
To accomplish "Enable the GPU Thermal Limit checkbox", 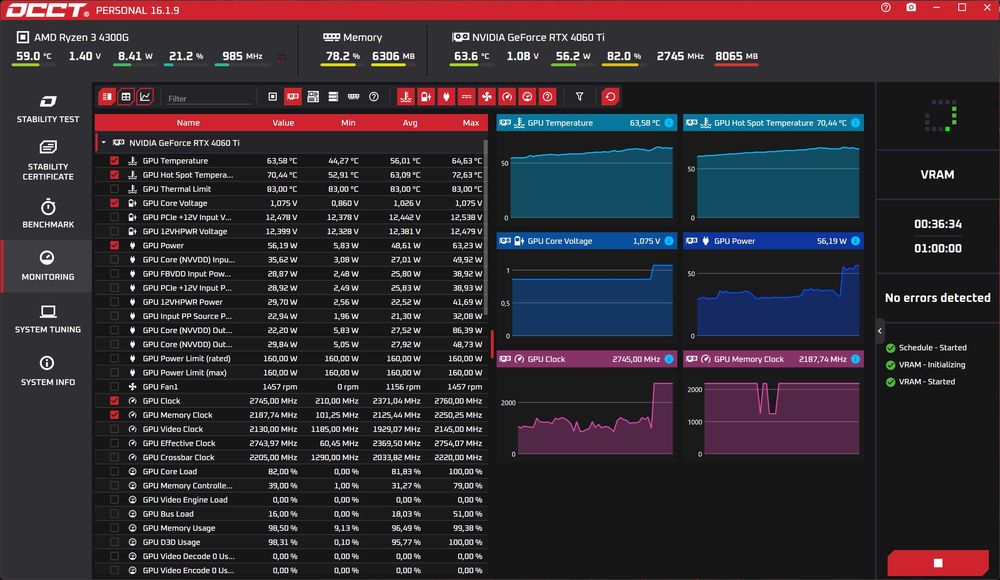I will [114, 189].
